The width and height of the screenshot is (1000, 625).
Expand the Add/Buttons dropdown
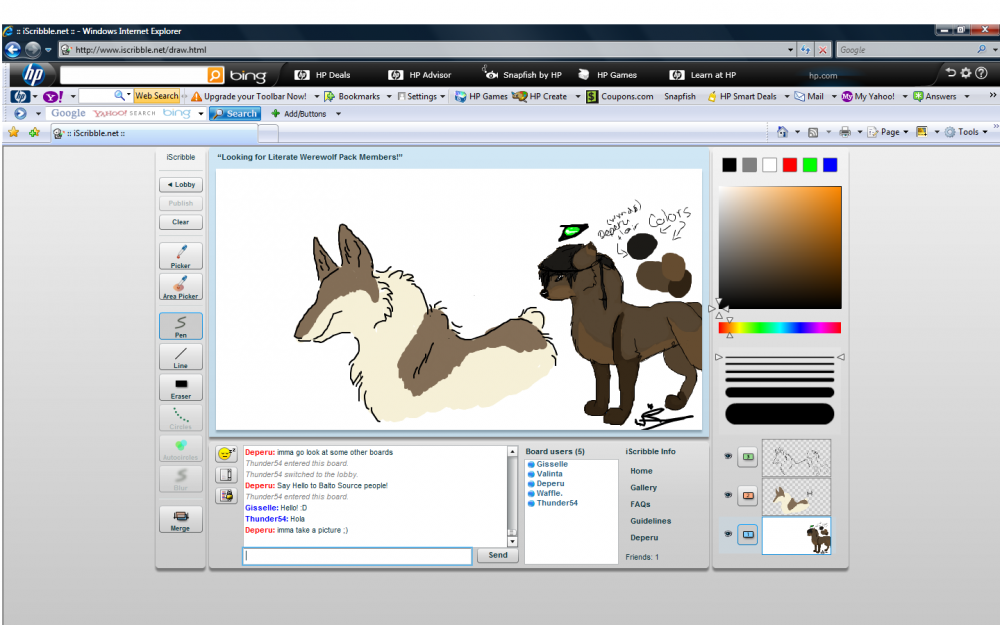[x=339, y=114]
